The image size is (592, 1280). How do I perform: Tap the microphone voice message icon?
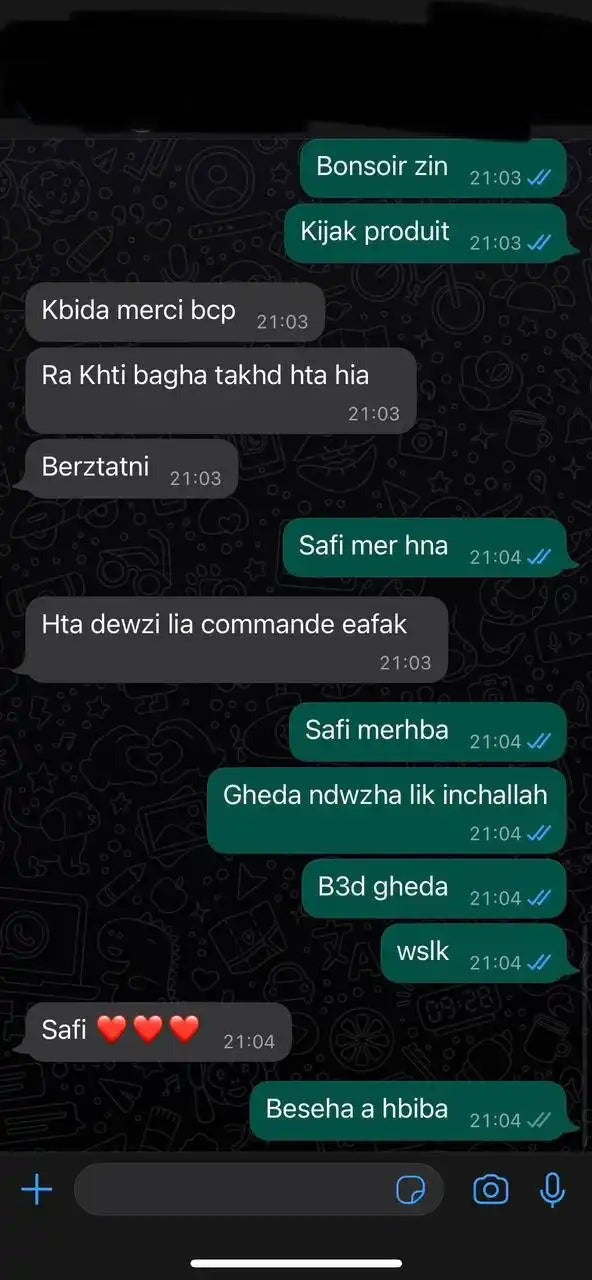[551, 1190]
